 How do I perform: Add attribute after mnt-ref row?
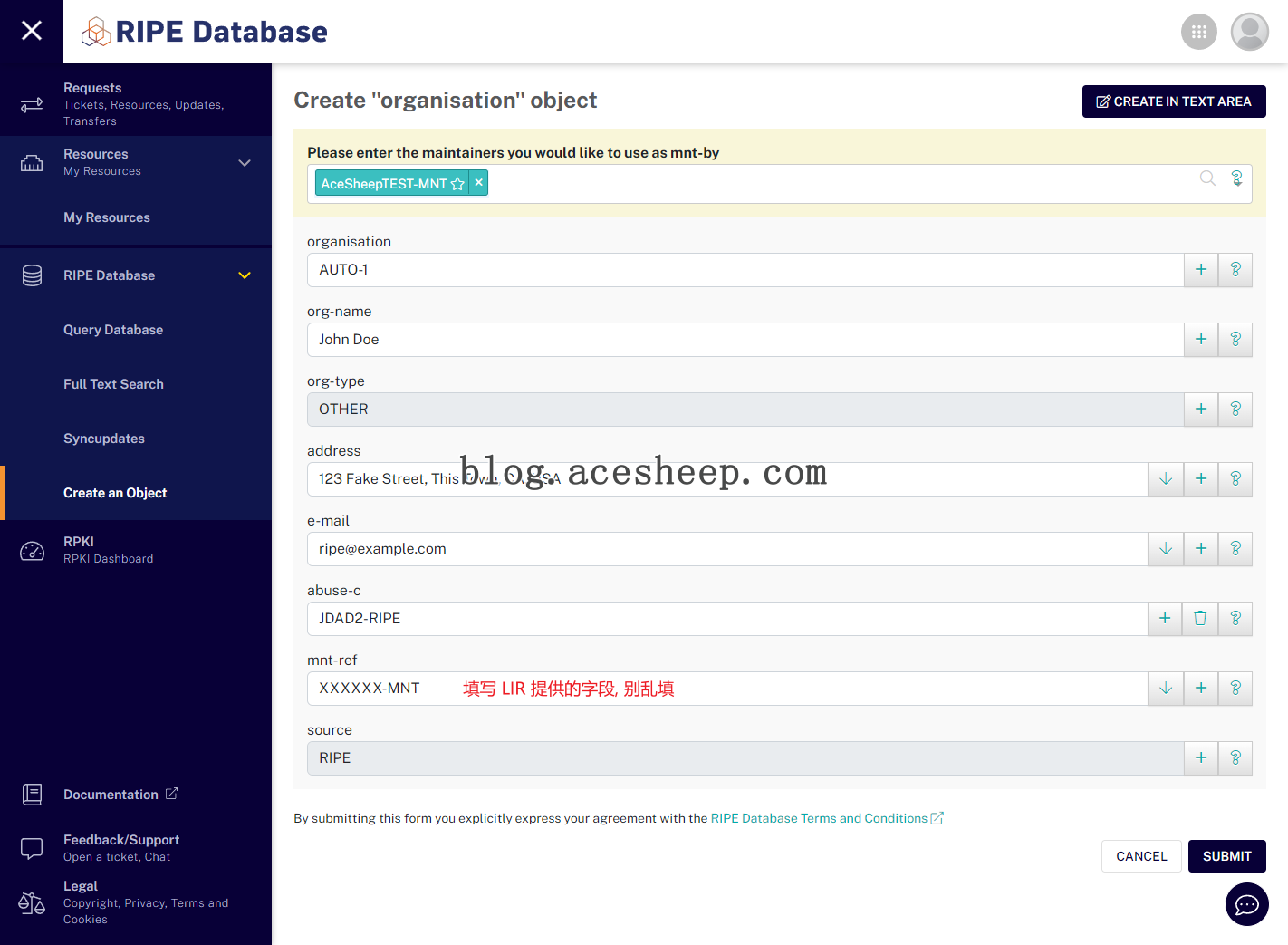[1201, 689]
